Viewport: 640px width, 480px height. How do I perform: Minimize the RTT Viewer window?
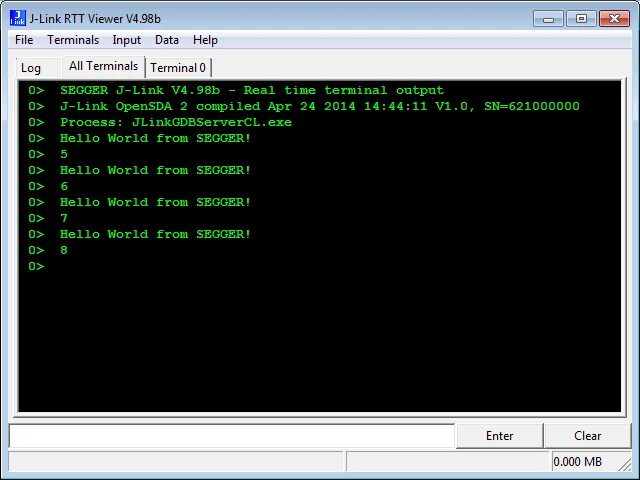tap(548, 19)
